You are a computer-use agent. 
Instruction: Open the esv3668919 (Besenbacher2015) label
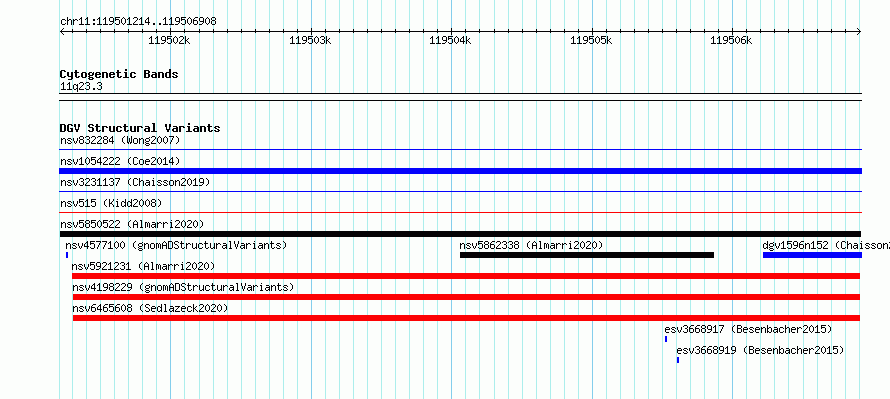[x=760, y=350]
